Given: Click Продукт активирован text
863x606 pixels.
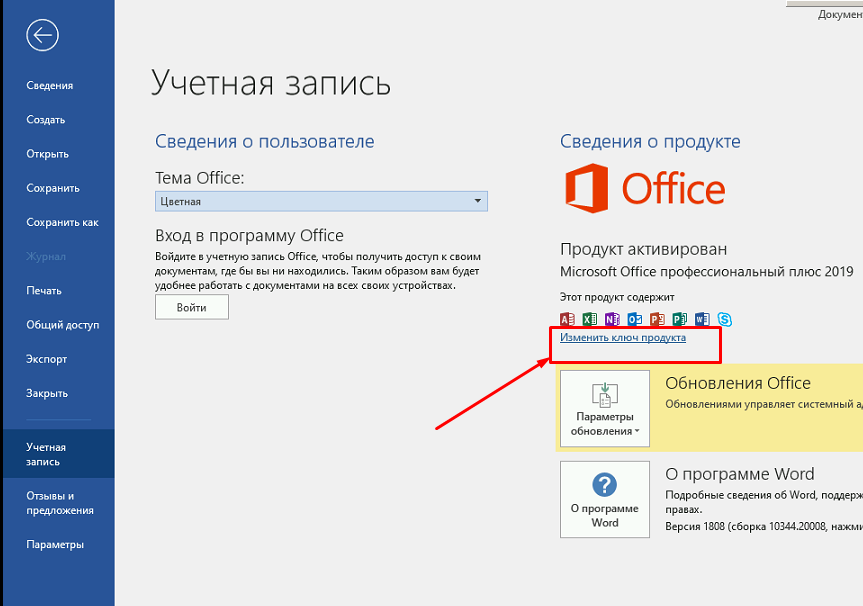Looking at the screenshot, I should click(x=643, y=249).
